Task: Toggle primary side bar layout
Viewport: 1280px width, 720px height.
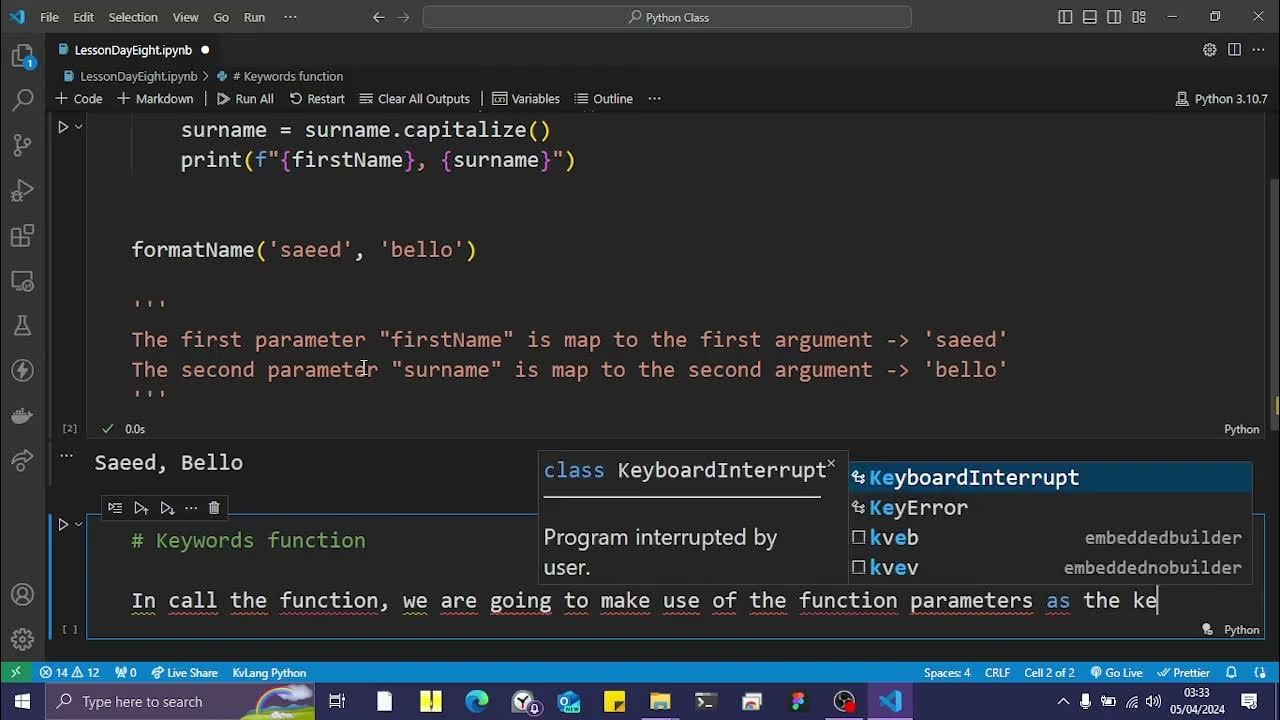Action: [1065, 17]
